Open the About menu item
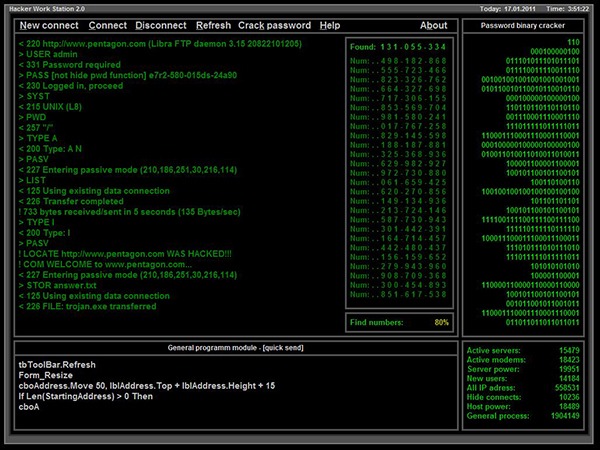 433,25
